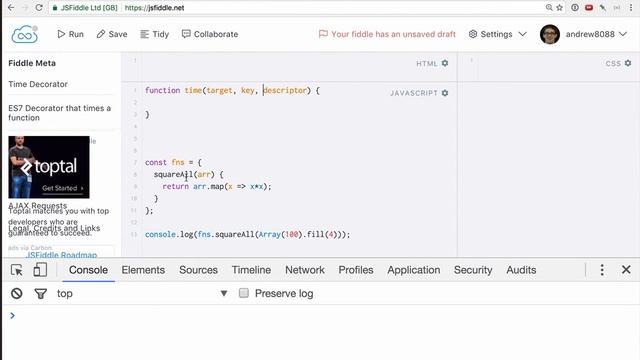Save the fiddle

point(112,34)
